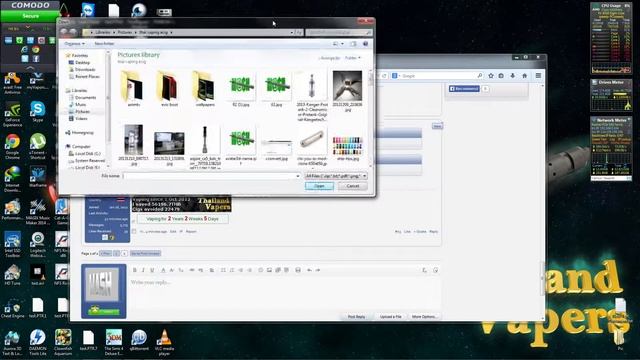Click Reply link on forum post
Image resolution: width=640 pixels, height=360 pixels.
click(x=433, y=231)
